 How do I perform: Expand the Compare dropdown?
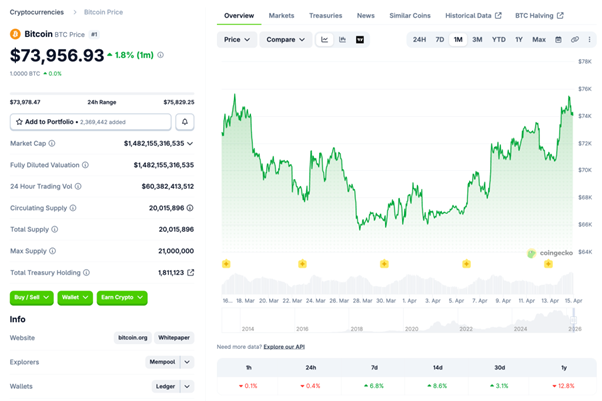coord(286,40)
